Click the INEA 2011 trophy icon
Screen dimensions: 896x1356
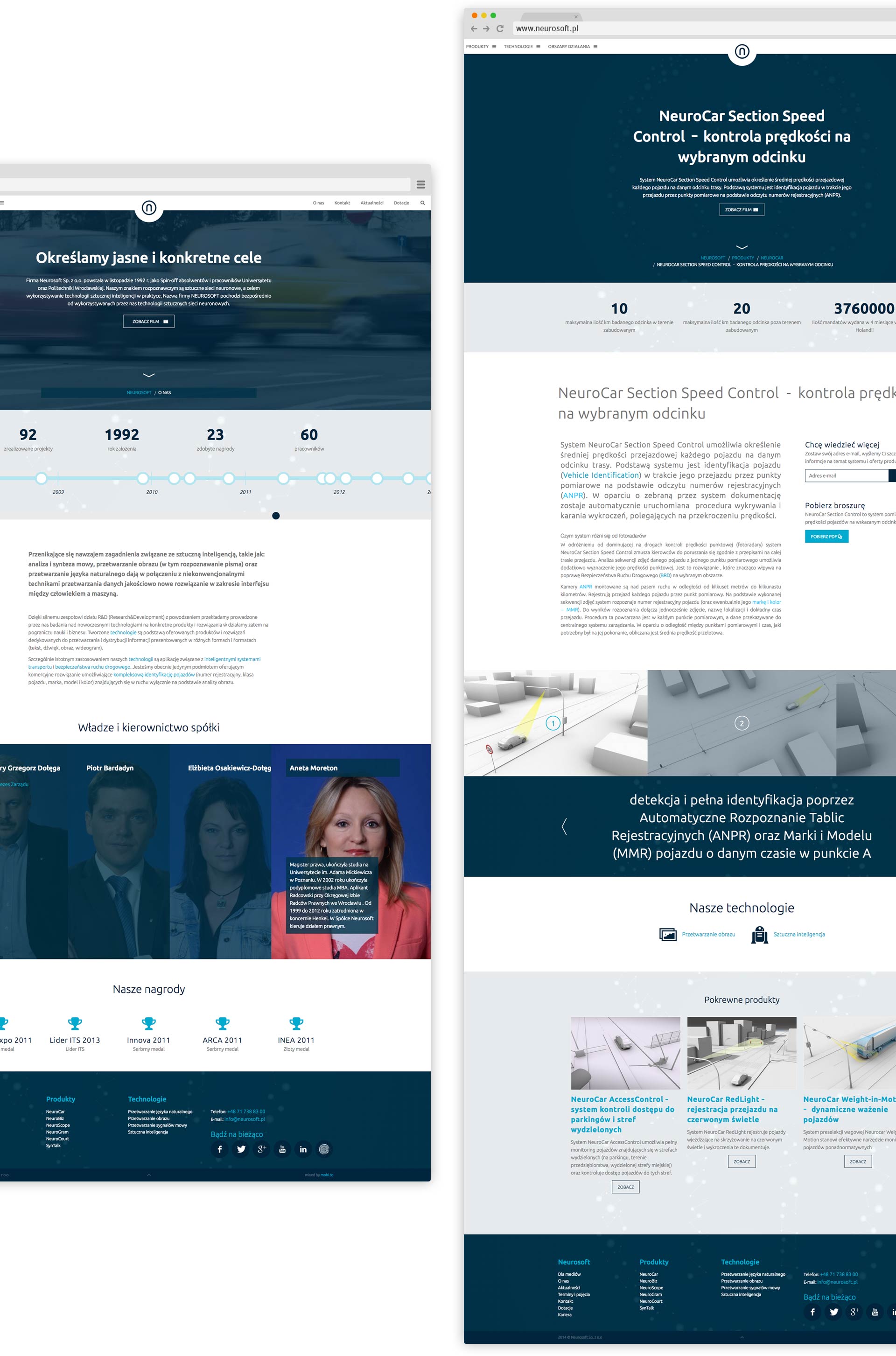click(296, 1023)
